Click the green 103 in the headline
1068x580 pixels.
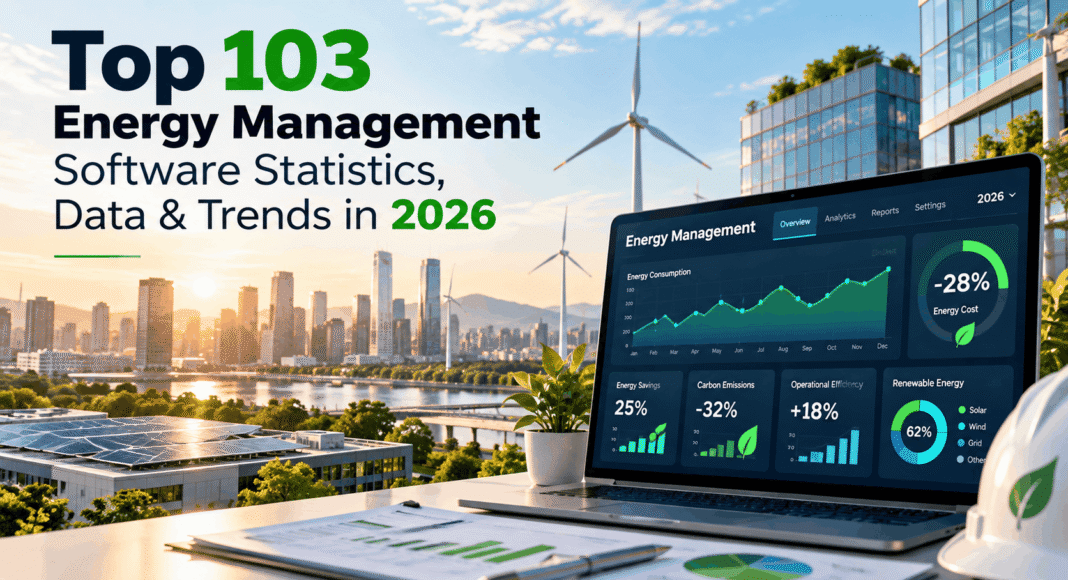click(x=296, y=62)
